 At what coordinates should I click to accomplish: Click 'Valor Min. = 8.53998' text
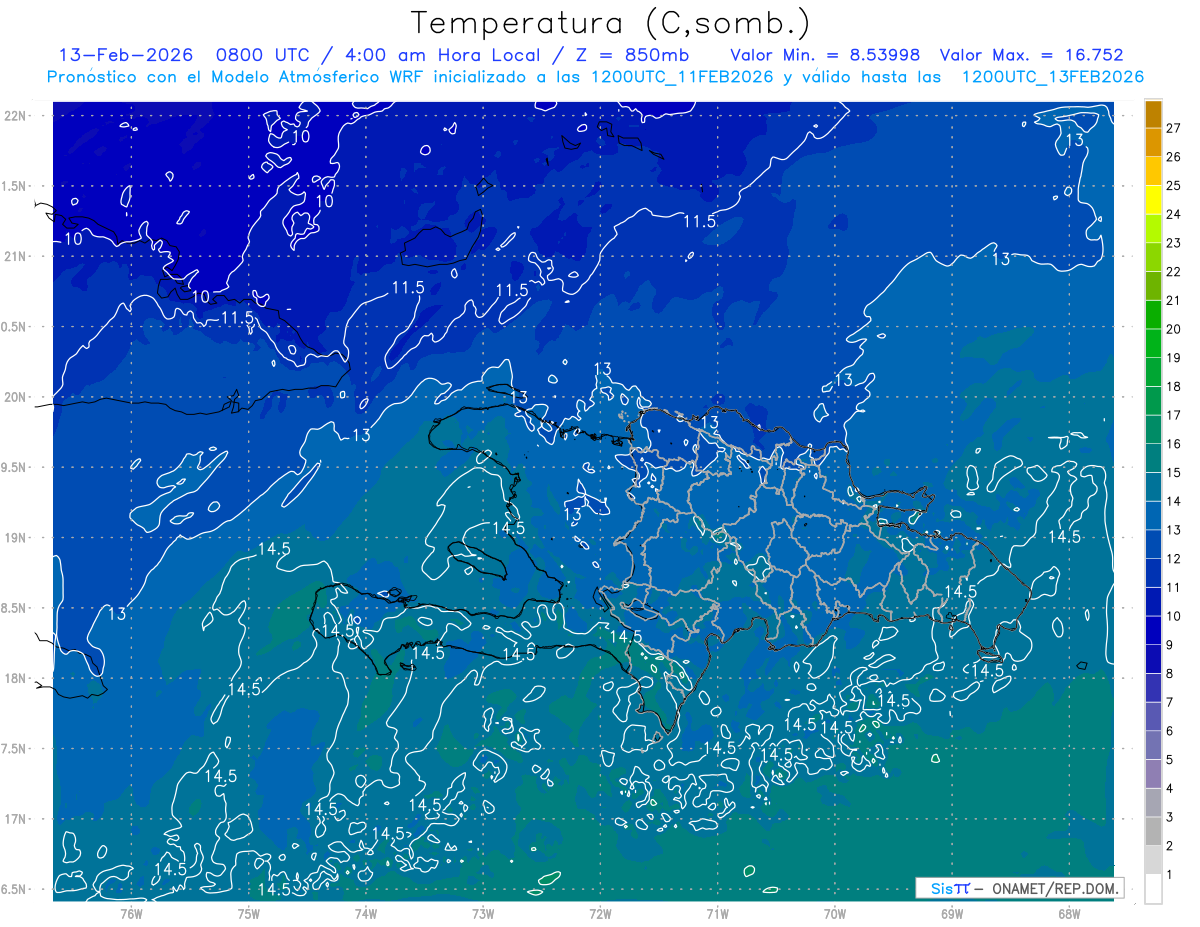(825, 55)
